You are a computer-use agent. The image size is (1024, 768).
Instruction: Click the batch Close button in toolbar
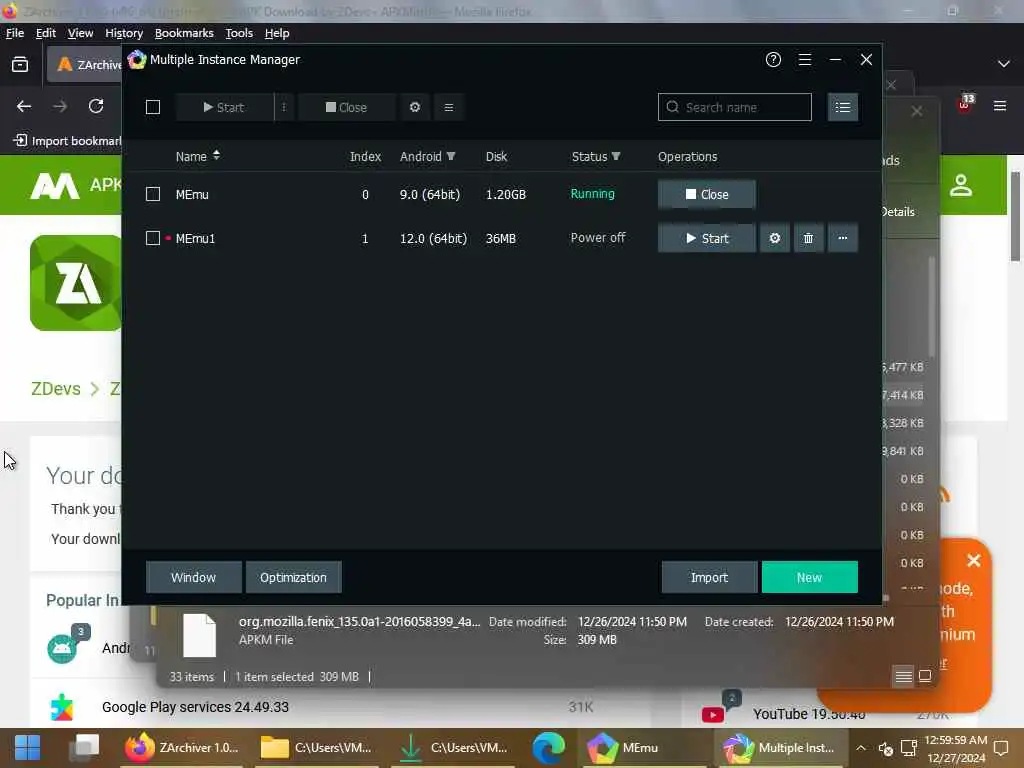point(347,107)
